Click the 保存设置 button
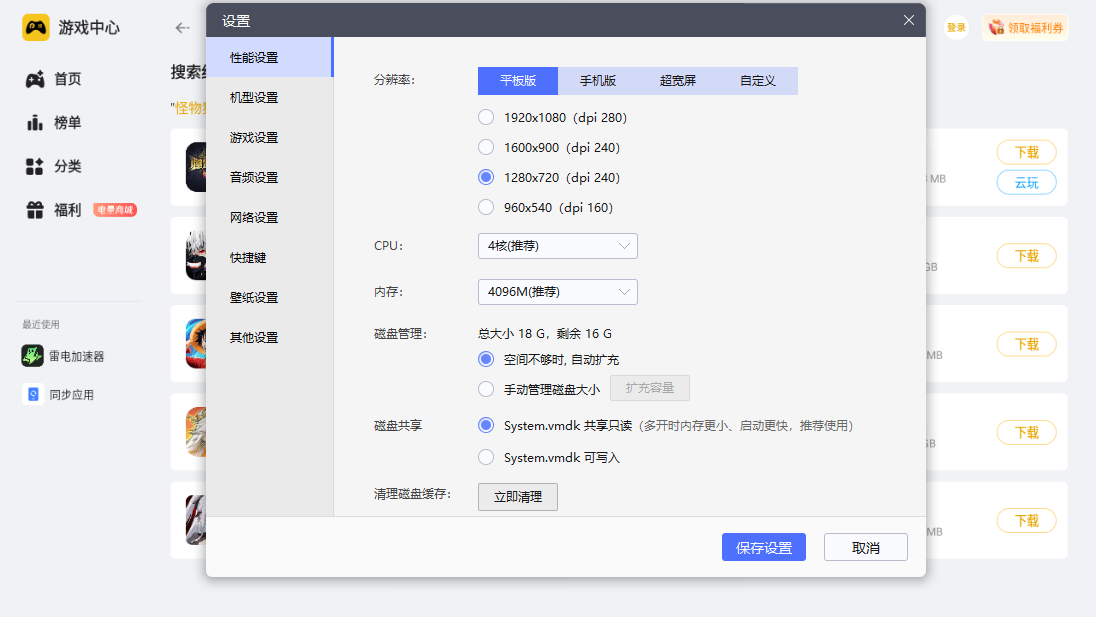 pos(763,547)
